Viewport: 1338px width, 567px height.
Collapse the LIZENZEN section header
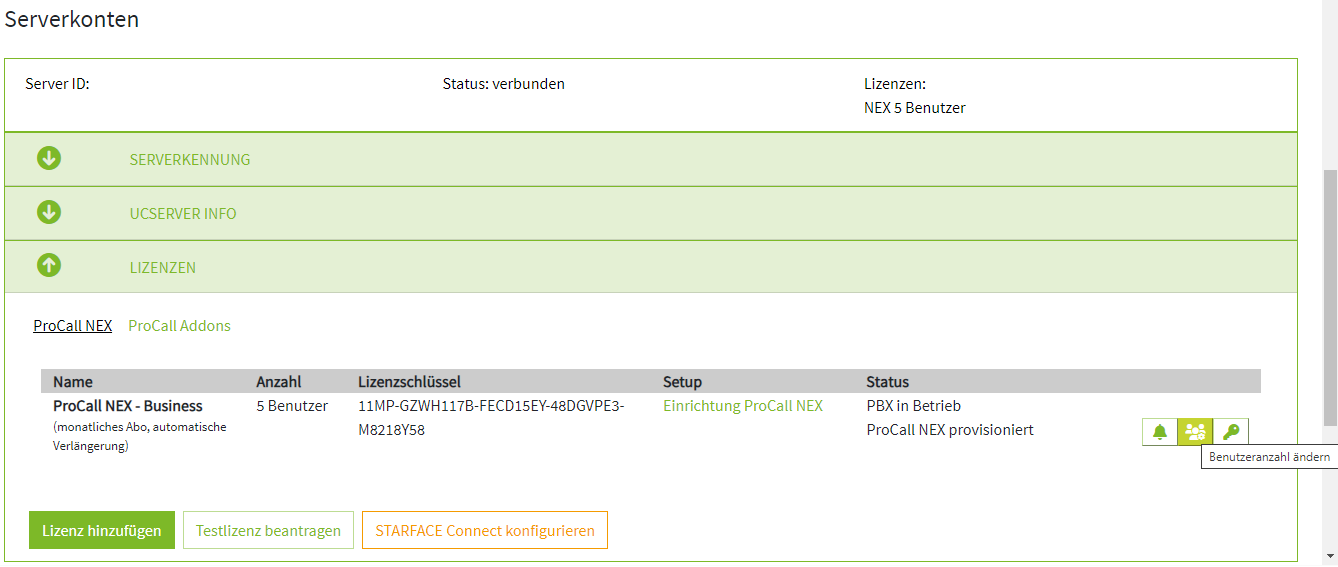click(163, 268)
